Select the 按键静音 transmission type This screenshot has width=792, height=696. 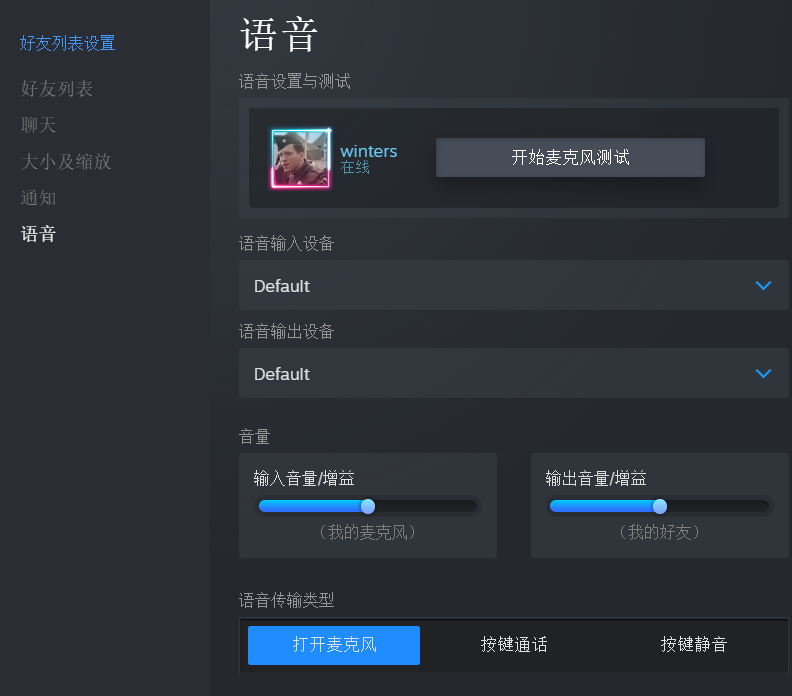click(x=694, y=645)
